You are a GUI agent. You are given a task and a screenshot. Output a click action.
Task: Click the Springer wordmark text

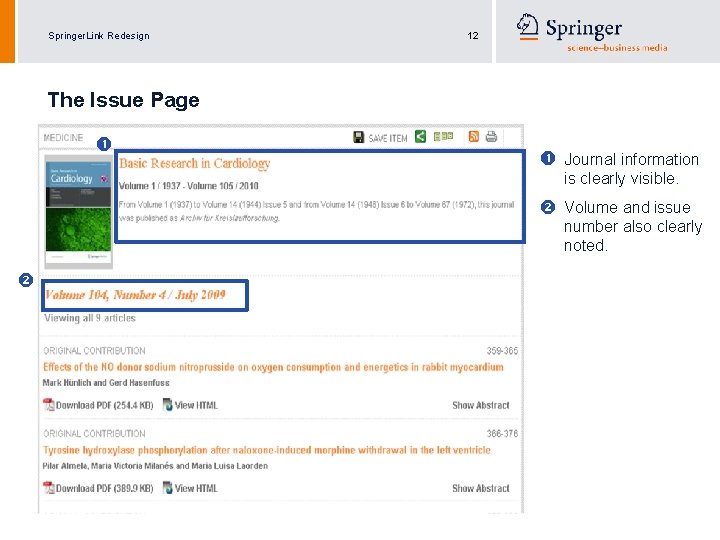pyautogui.click(x=584, y=28)
